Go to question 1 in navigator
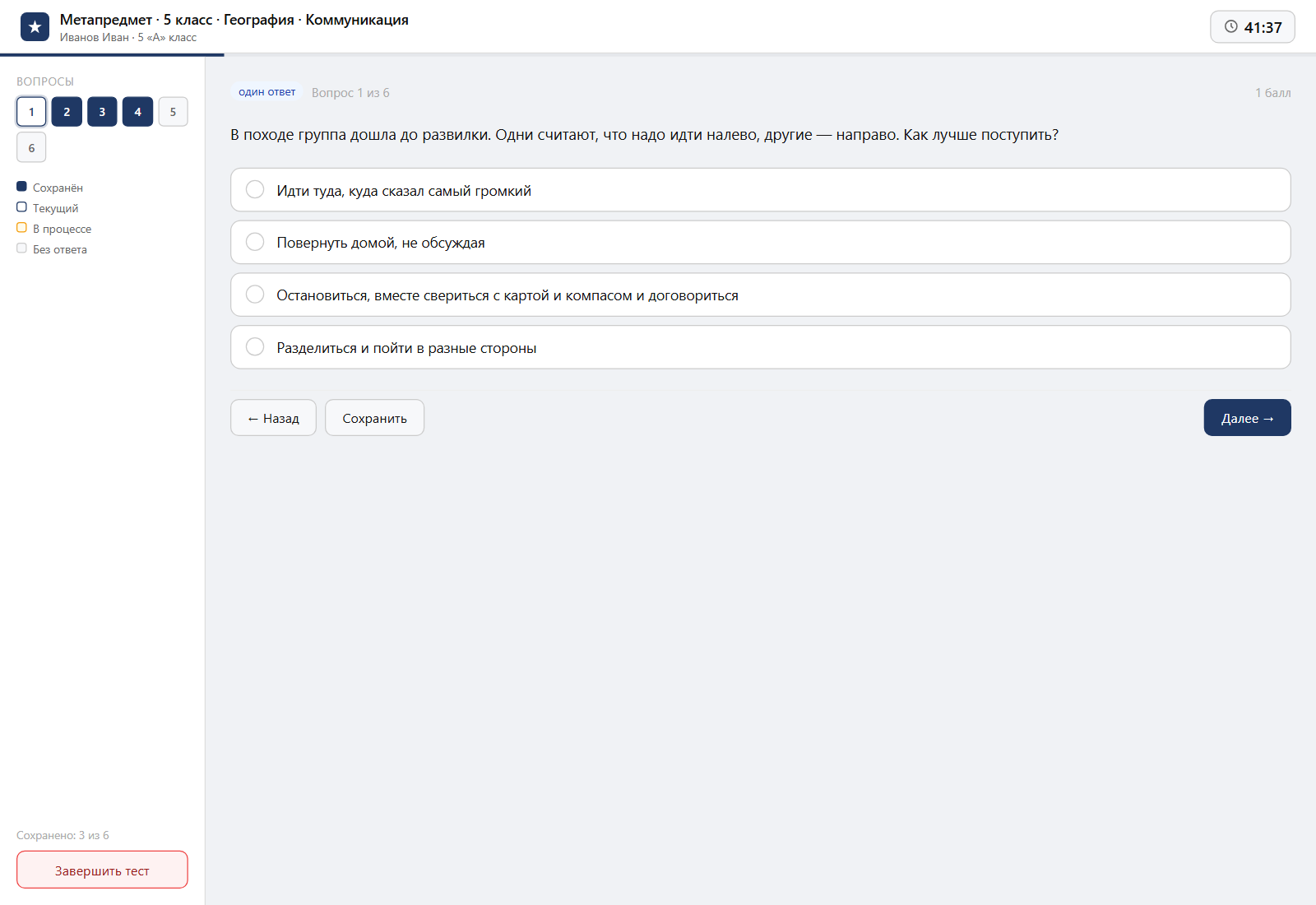1316x905 pixels. click(x=31, y=112)
